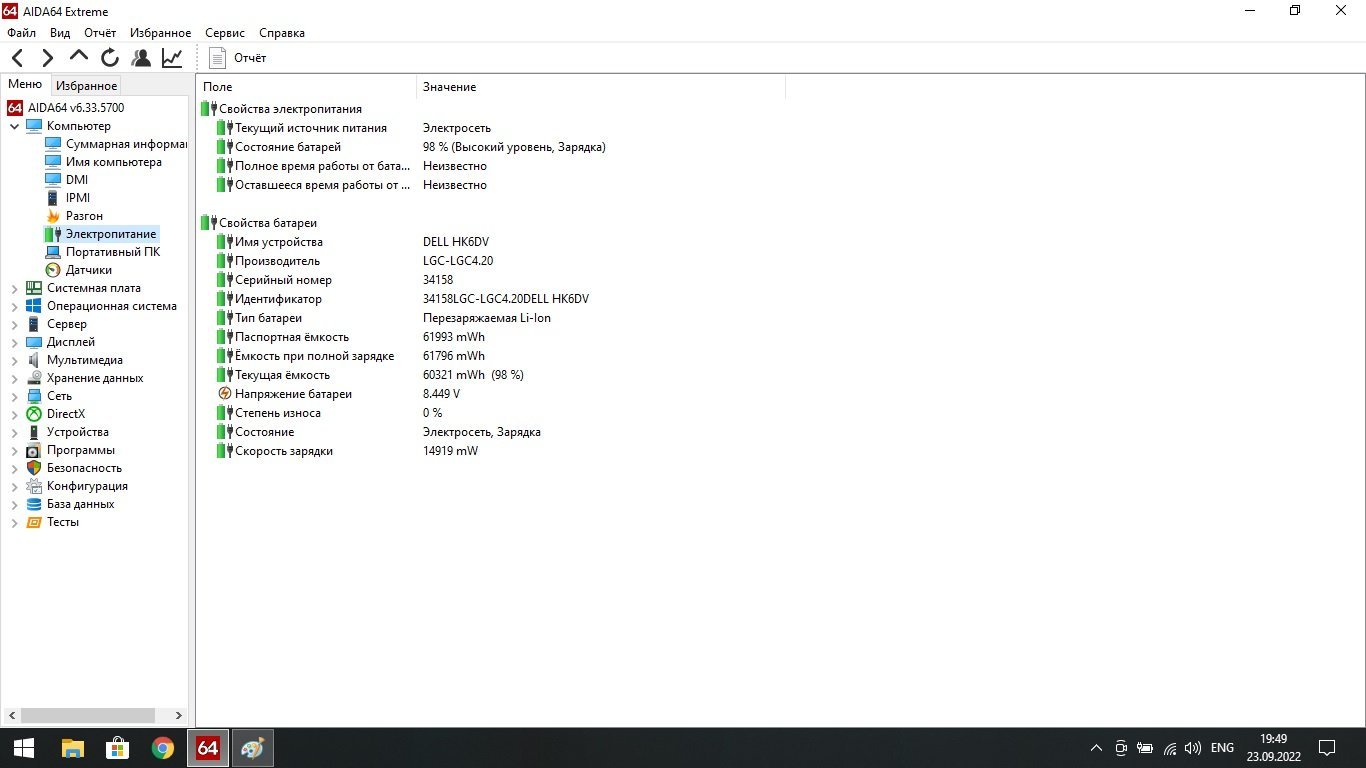Open File Explorer from the taskbar
Viewport: 1366px width, 768px height.
click(x=73, y=748)
